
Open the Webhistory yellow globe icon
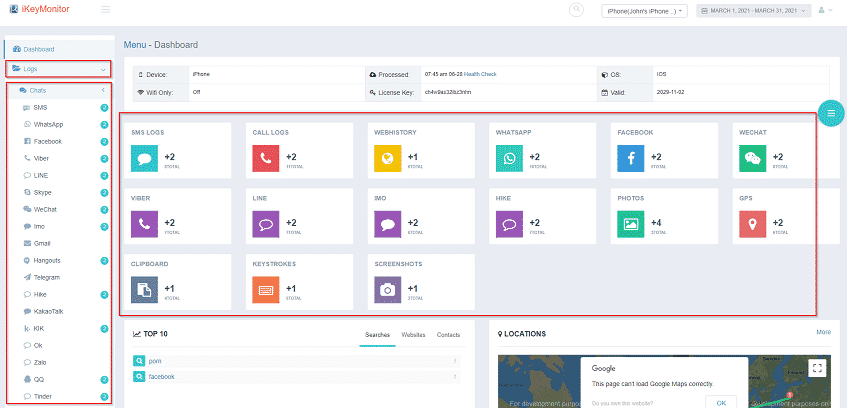[x=388, y=158]
